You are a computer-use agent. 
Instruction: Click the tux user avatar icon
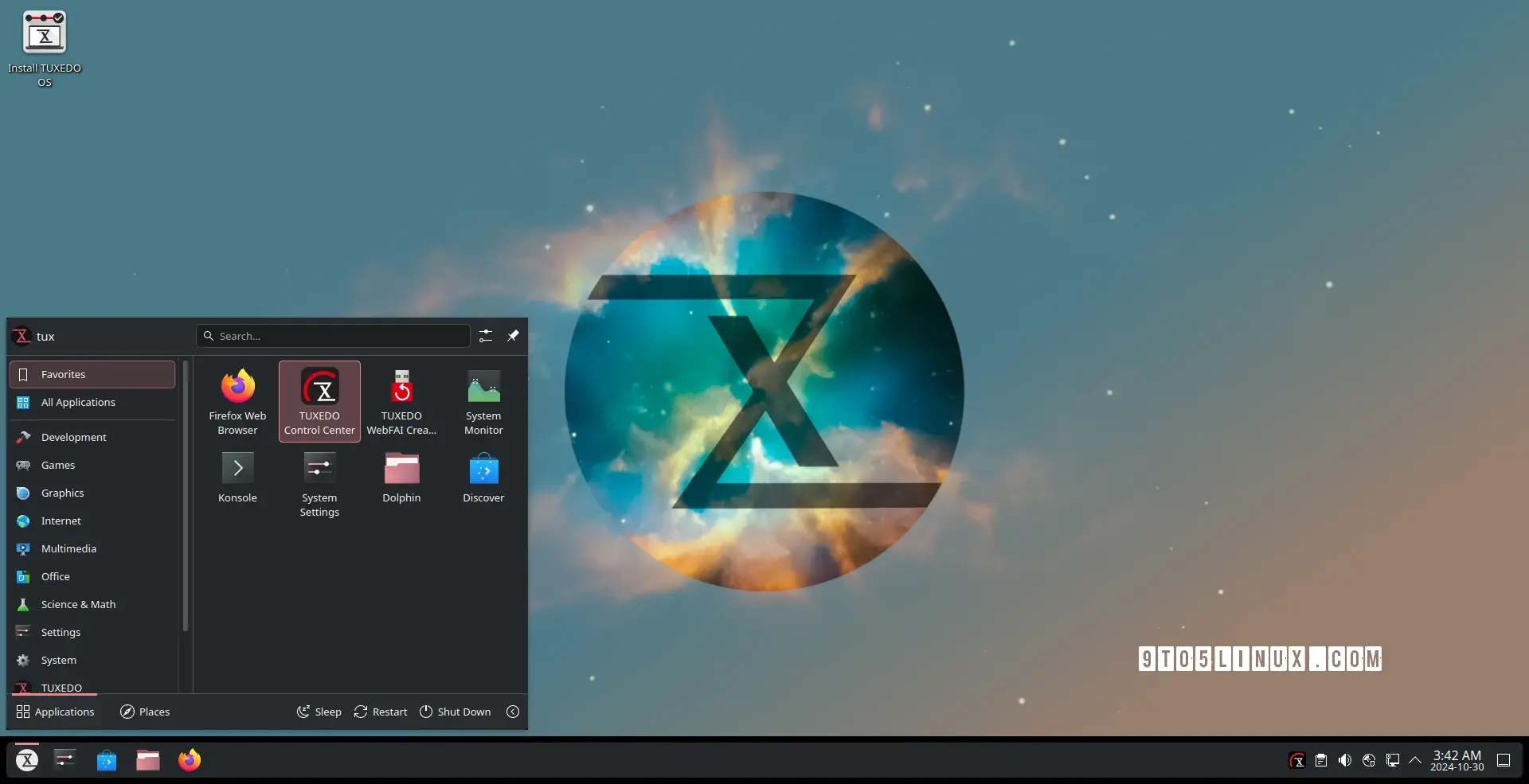click(x=22, y=336)
